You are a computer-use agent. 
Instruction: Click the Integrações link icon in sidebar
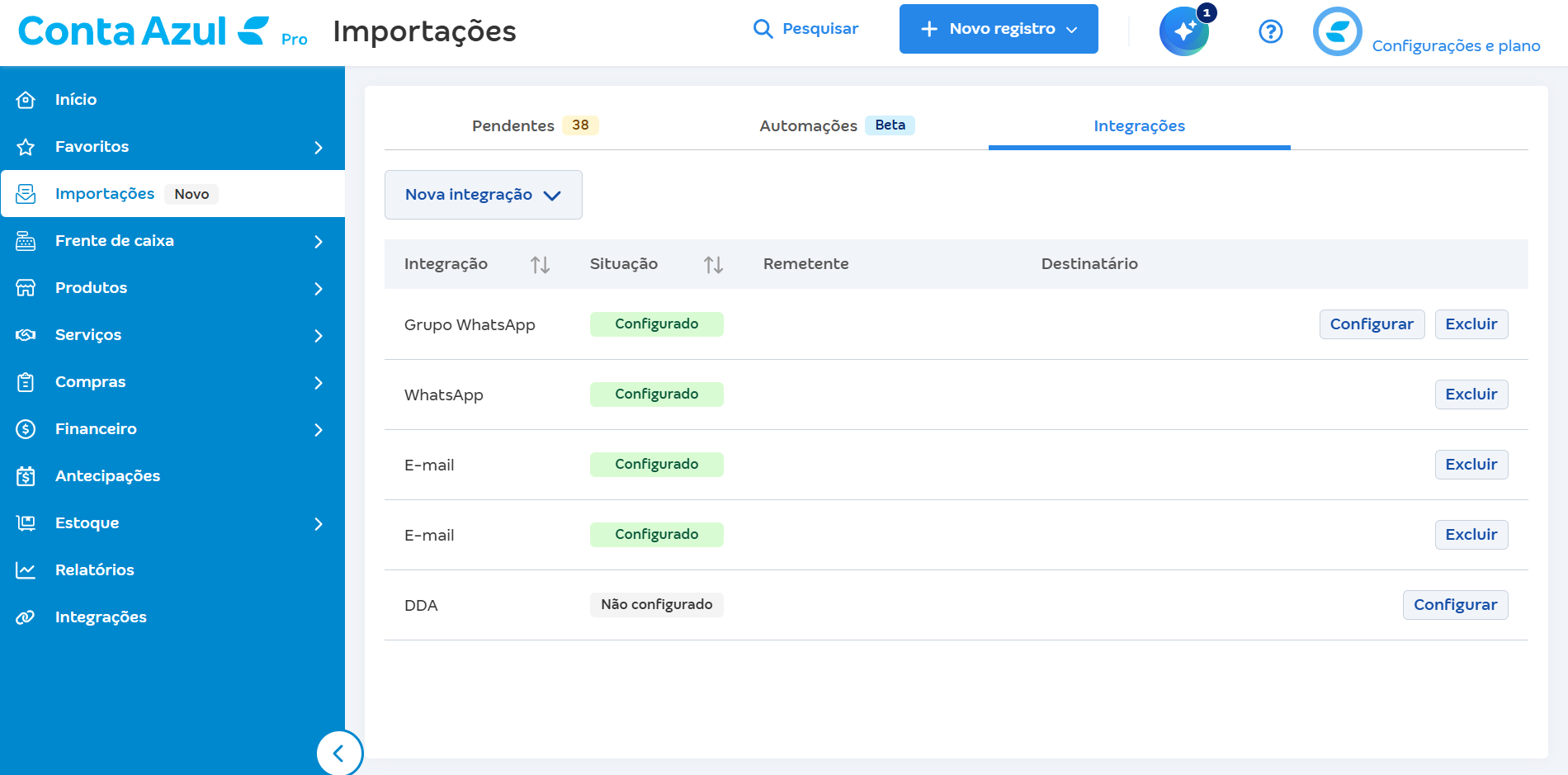coord(26,617)
